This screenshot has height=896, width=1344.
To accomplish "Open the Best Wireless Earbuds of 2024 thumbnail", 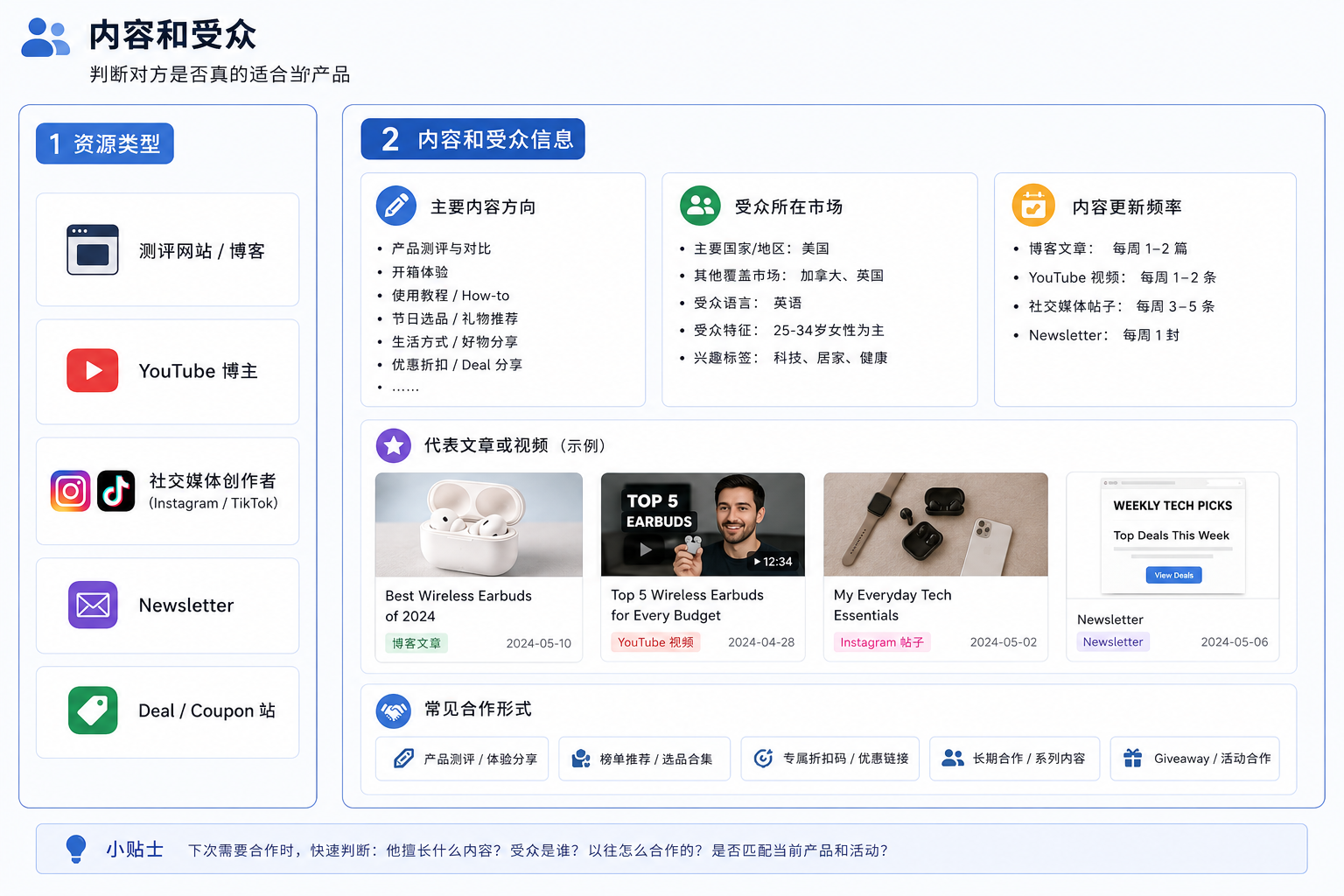I will coord(479,524).
